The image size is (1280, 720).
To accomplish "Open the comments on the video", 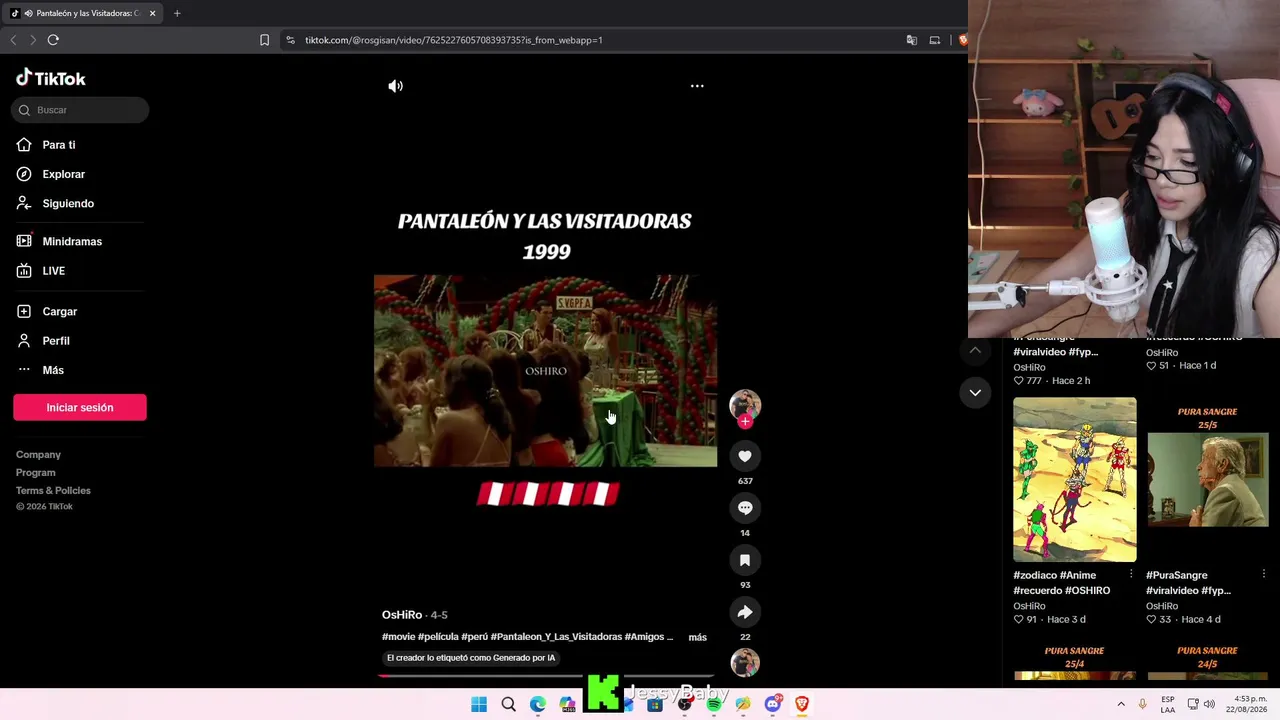I will tap(745, 508).
